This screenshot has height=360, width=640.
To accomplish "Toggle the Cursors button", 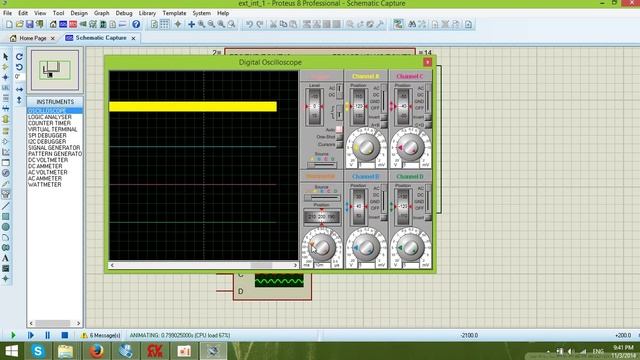I will 339,144.
